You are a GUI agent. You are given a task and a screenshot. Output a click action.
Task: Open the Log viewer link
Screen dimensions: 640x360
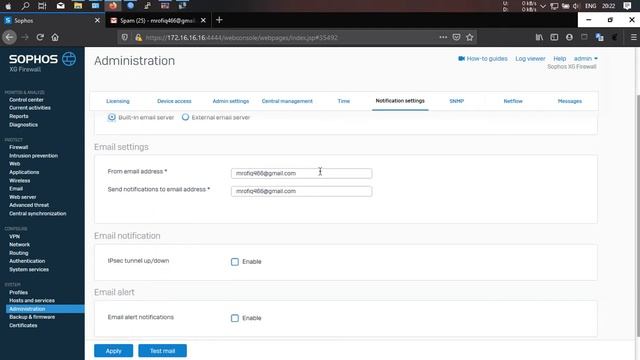click(x=530, y=59)
